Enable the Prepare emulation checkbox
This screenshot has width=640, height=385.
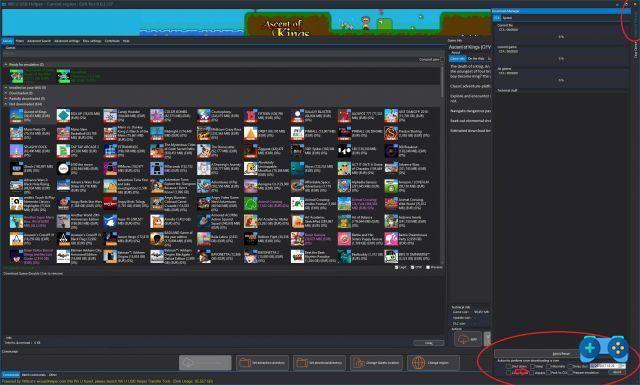coord(570,372)
